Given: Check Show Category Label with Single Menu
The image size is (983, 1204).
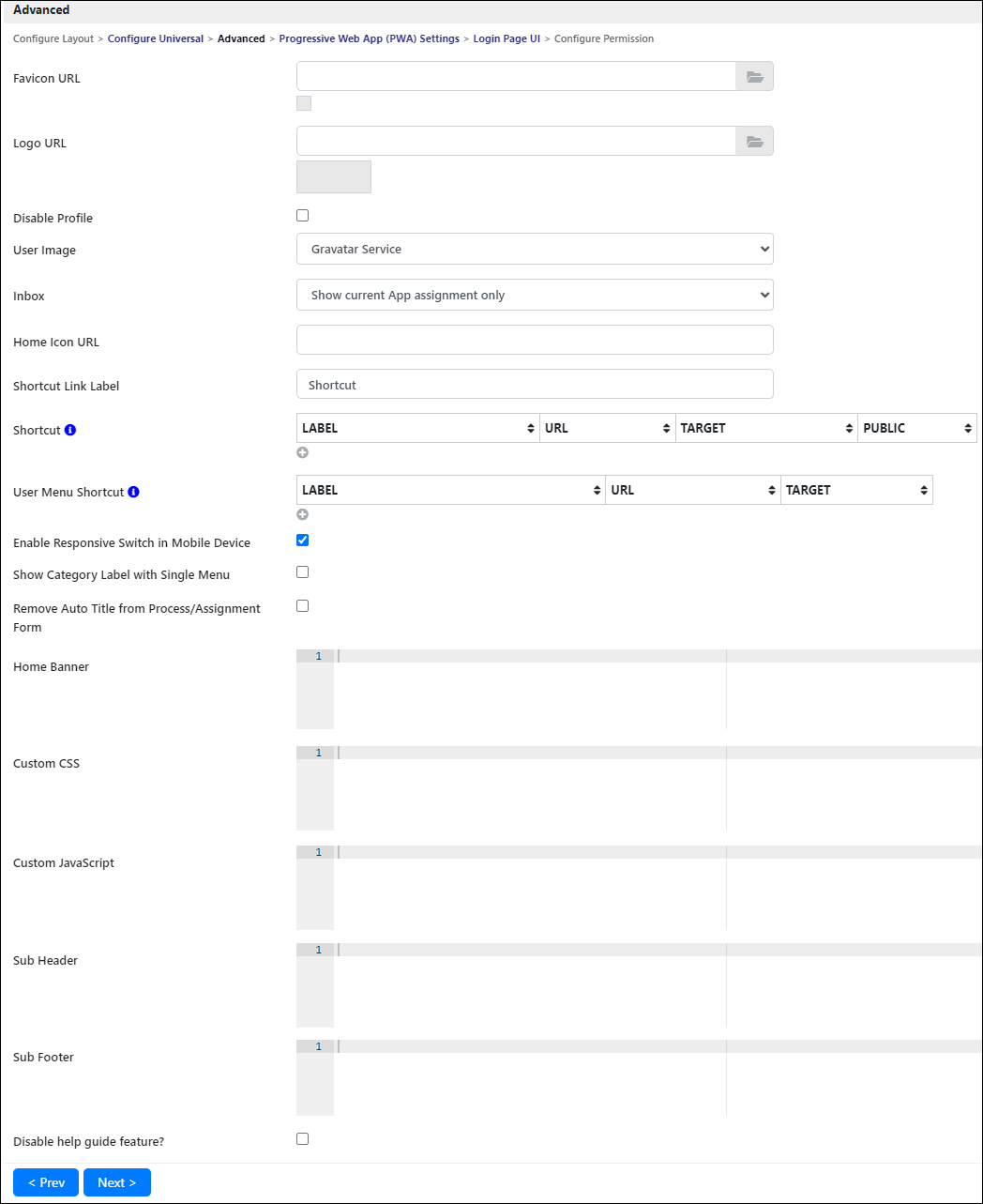Looking at the screenshot, I should point(302,572).
